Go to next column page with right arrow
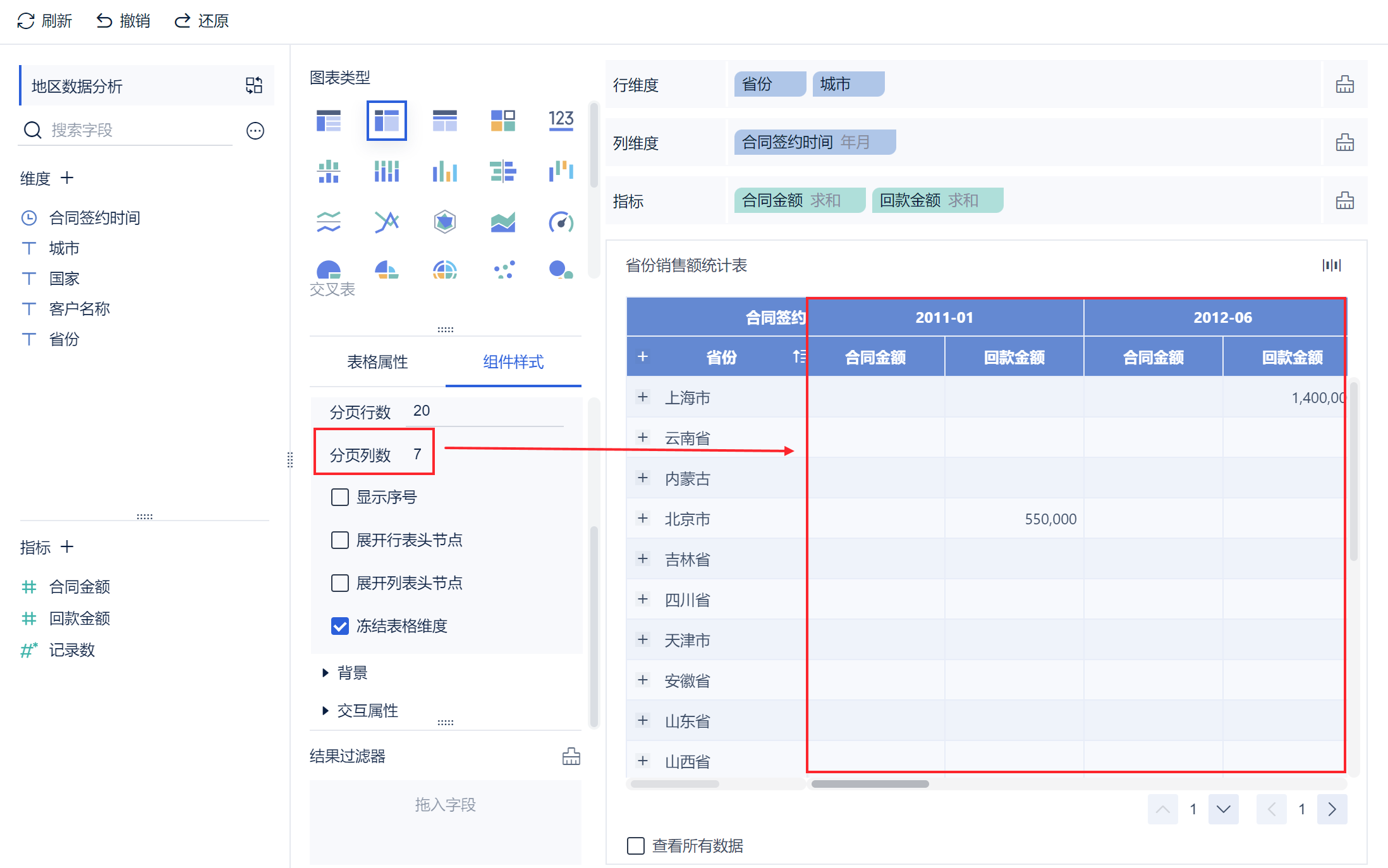The height and width of the screenshot is (868, 1388). click(x=1332, y=809)
